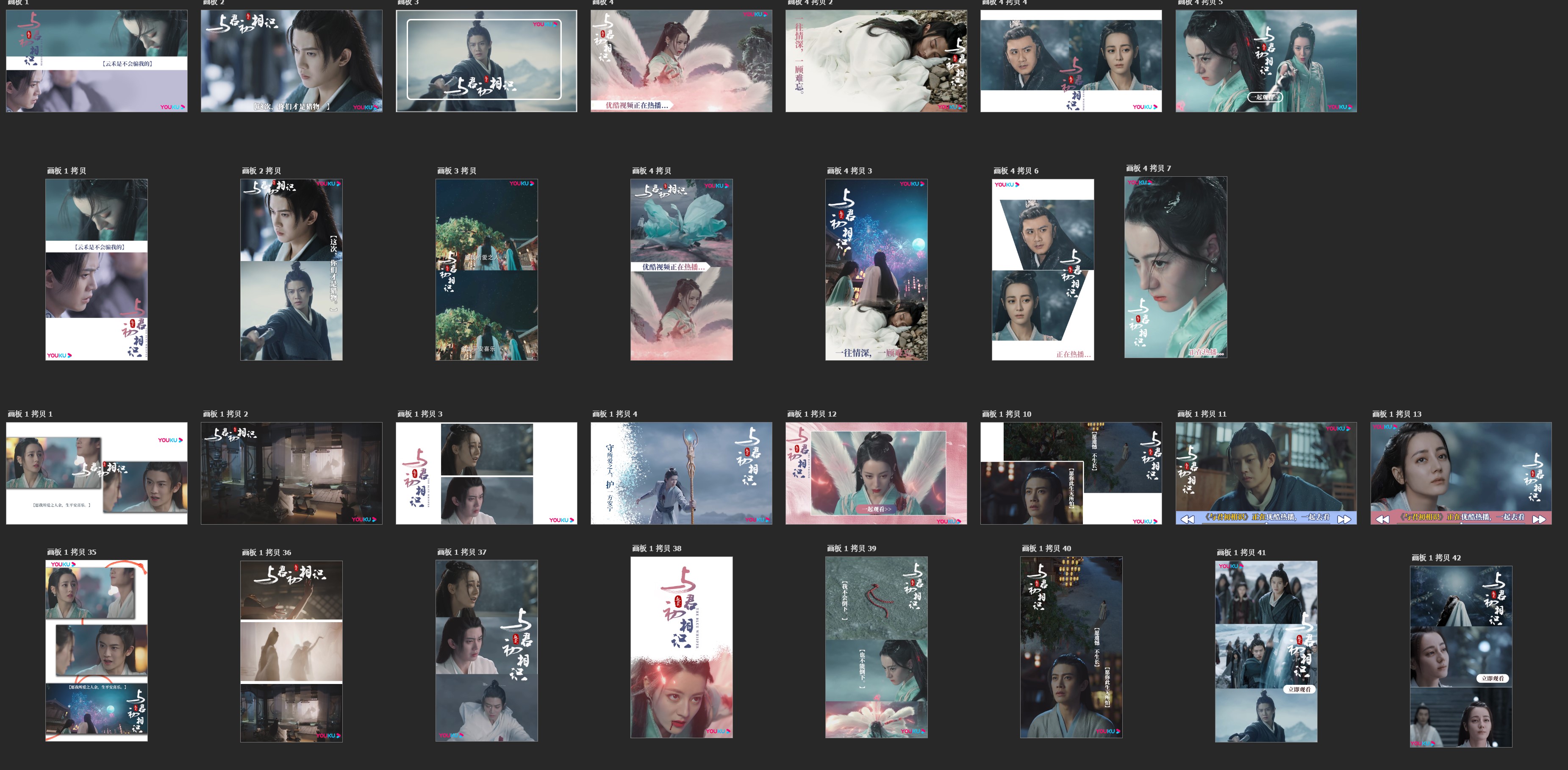The image size is (1568, 770).
Task: Select the artboard label 画板 1 拷贝 42
Action: pos(1437,558)
